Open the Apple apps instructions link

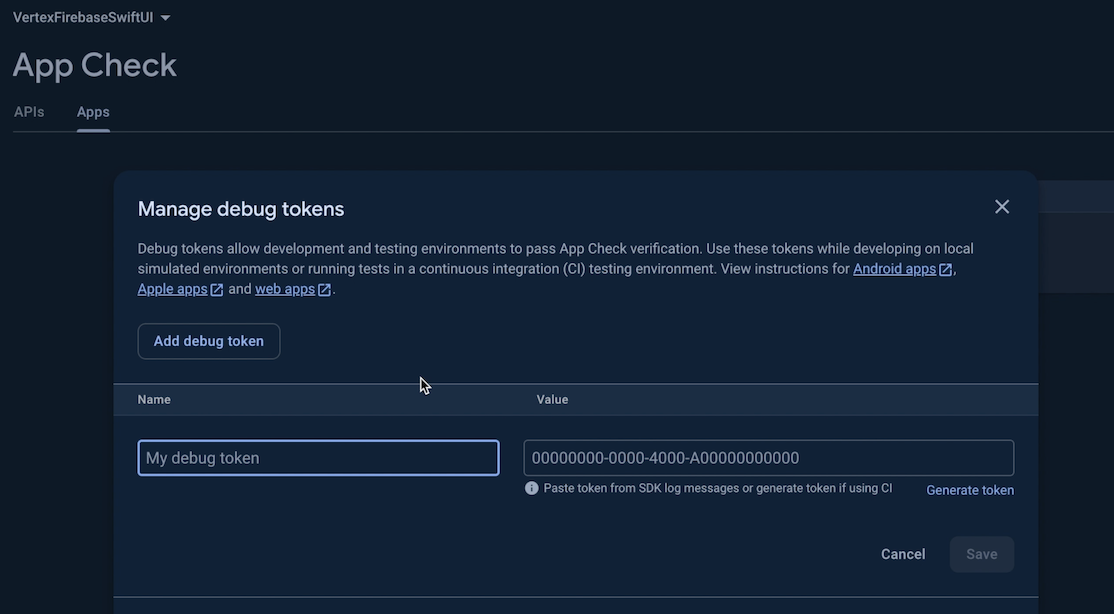tap(172, 289)
